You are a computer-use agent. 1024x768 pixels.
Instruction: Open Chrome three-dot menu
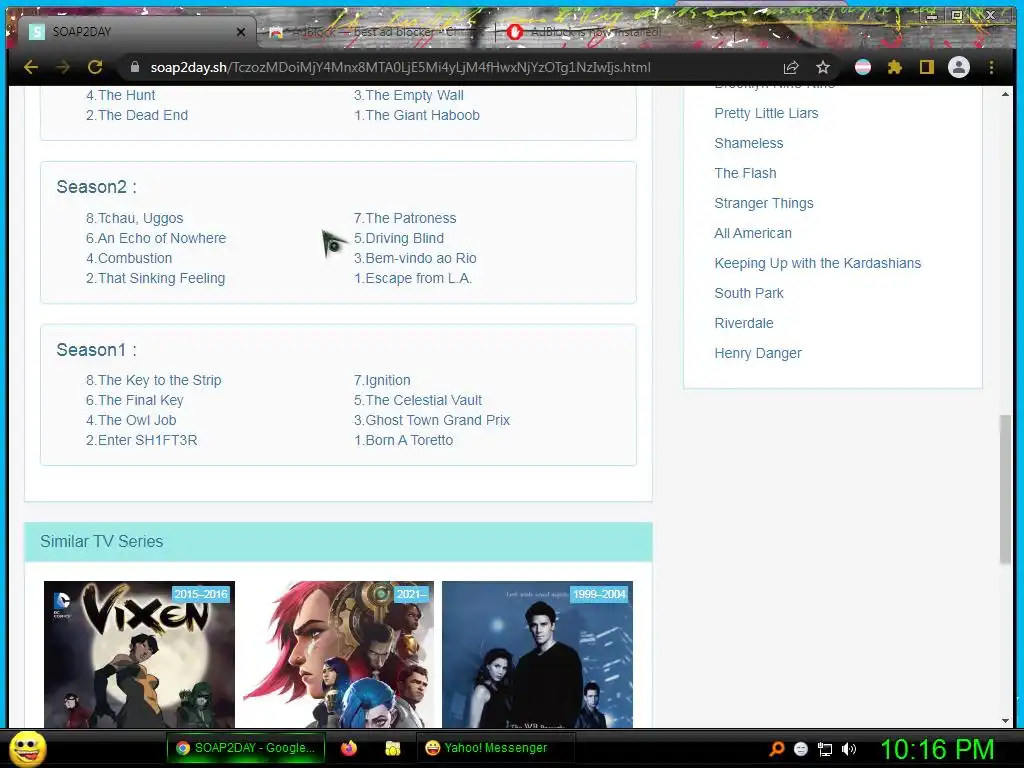pos(991,67)
